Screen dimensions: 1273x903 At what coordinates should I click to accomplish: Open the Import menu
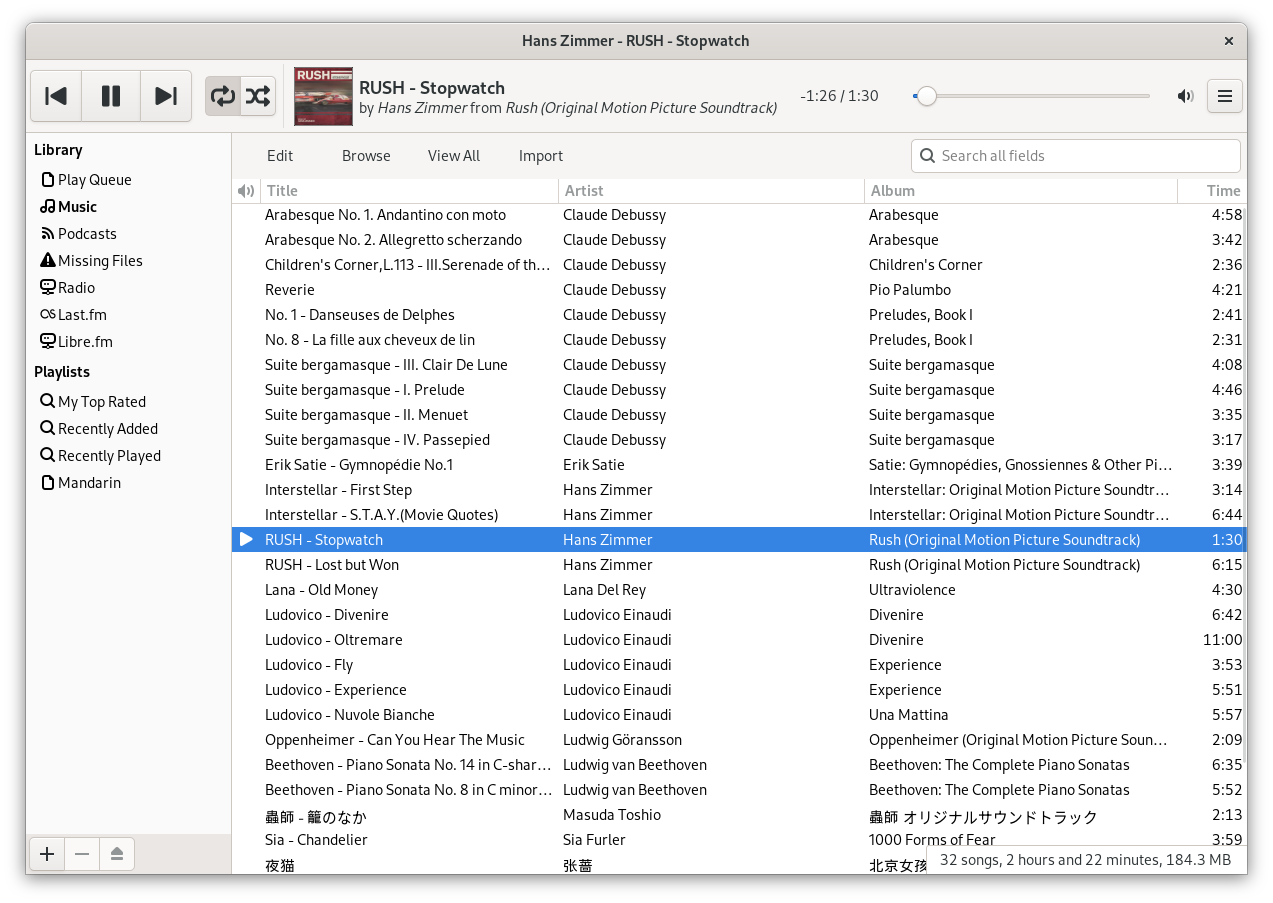tap(540, 156)
